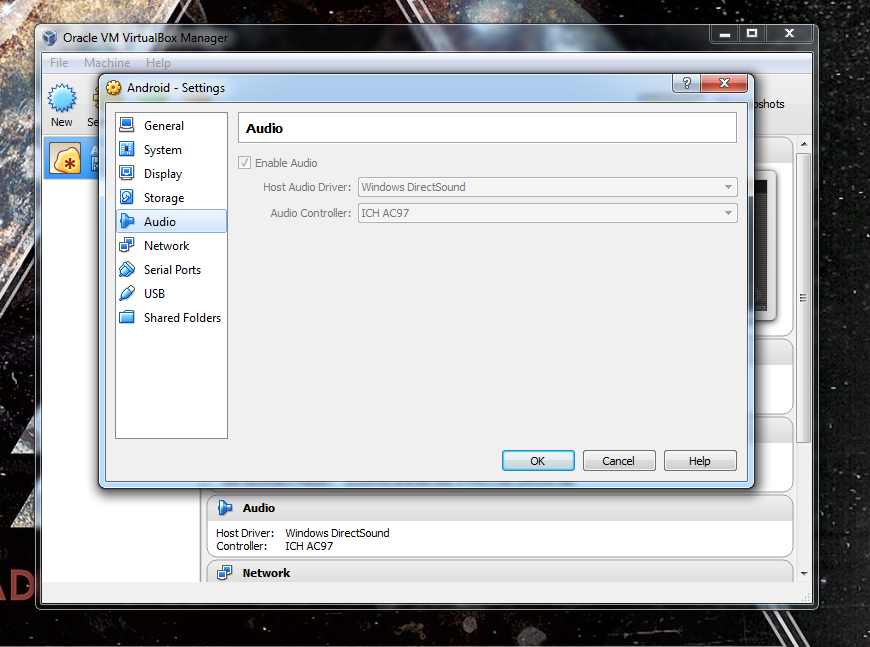Select the Shared Folders category label
The height and width of the screenshot is (647, 870).
point(182,317)
